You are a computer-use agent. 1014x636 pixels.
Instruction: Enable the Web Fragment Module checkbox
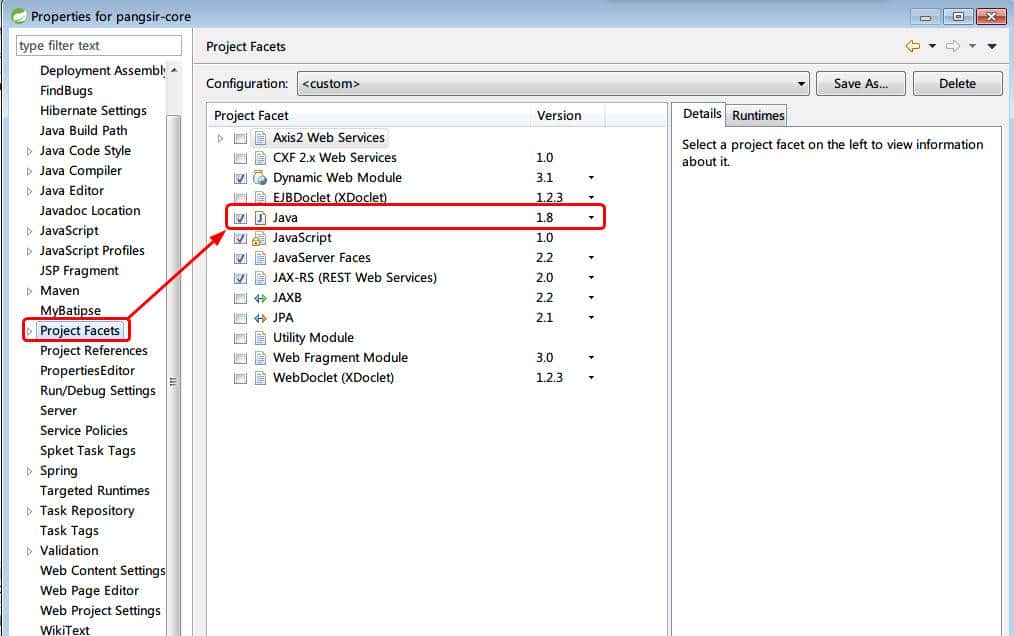click(x=241, y=358)
